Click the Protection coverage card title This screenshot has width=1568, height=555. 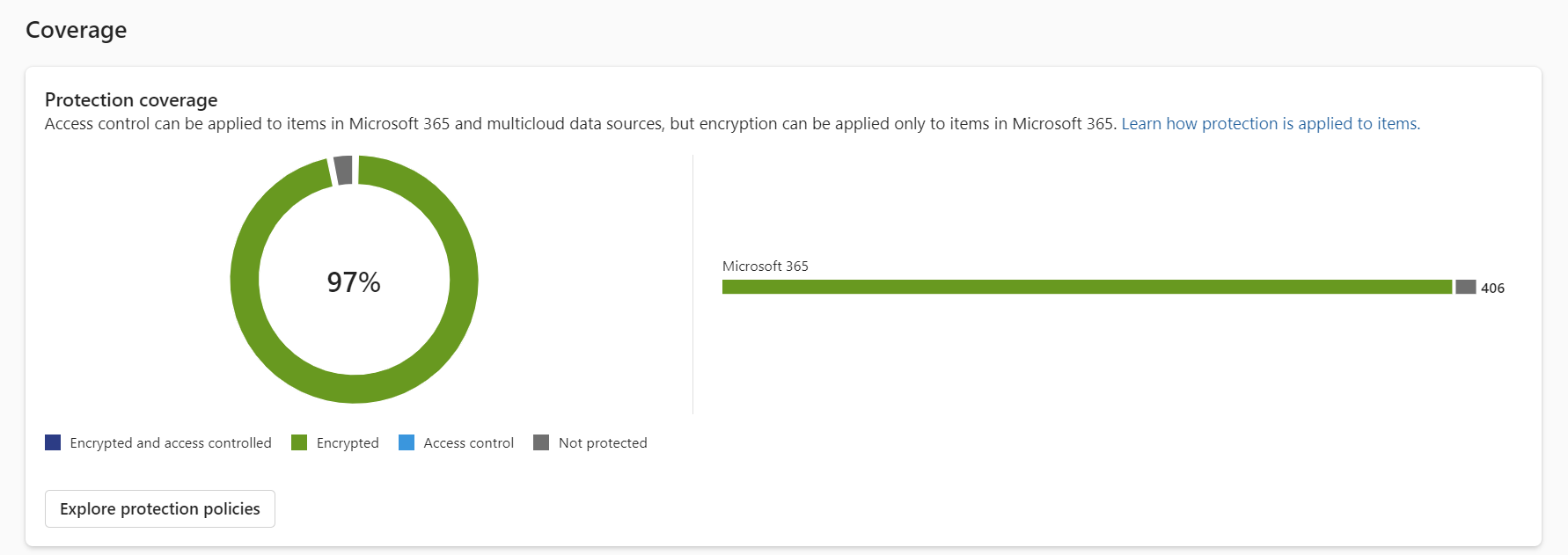pos(131,100)
